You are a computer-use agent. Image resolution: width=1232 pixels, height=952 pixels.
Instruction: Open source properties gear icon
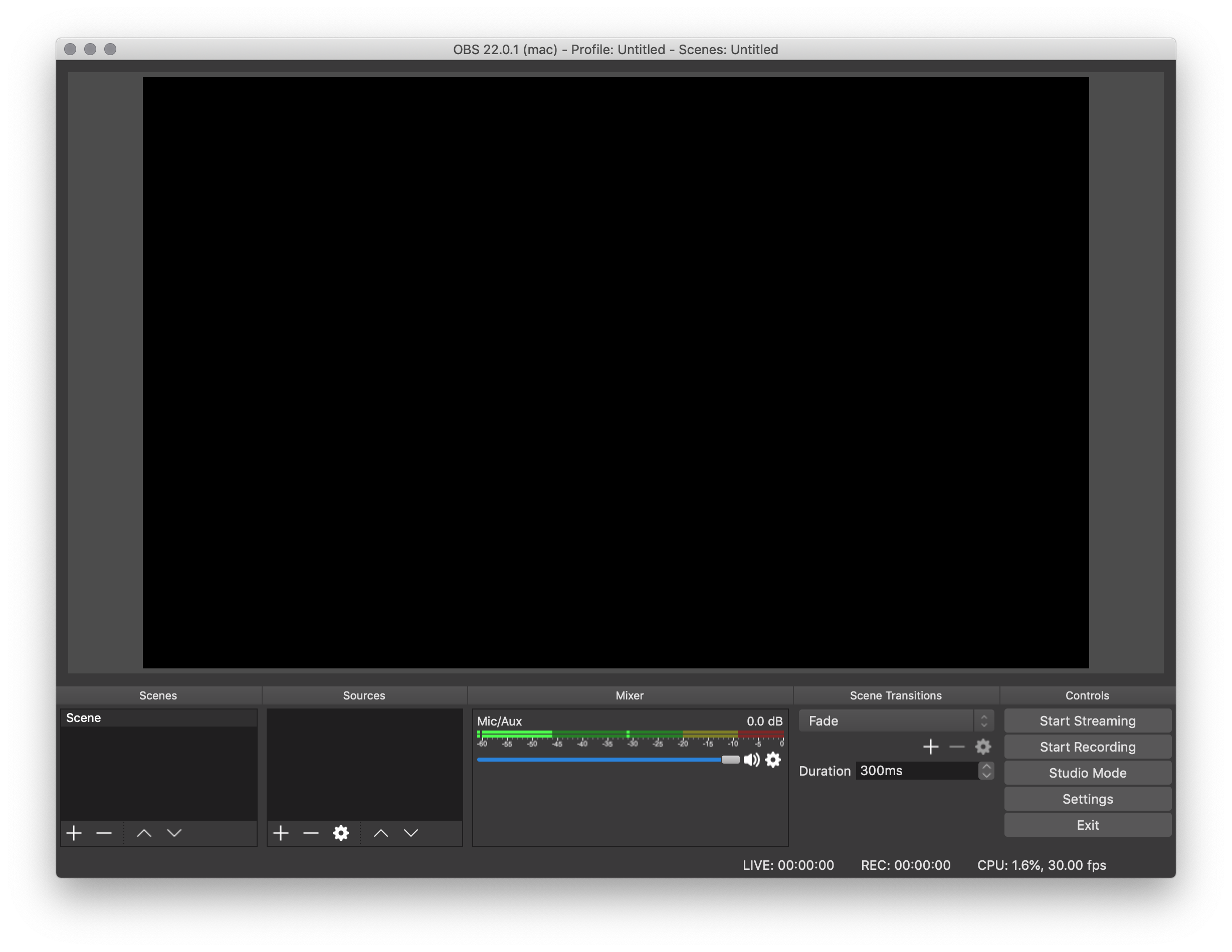pyautogui.click(x=341, y=833)
